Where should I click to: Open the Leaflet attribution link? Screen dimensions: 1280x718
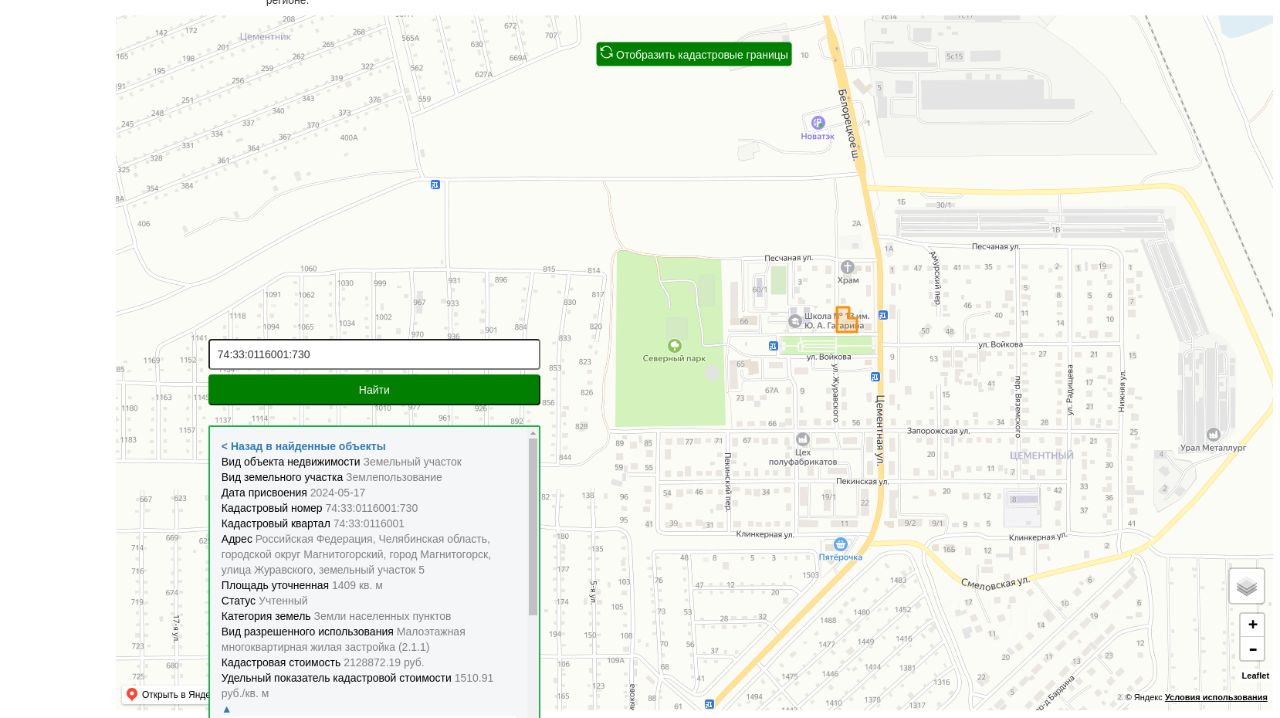pos(1255,676)
